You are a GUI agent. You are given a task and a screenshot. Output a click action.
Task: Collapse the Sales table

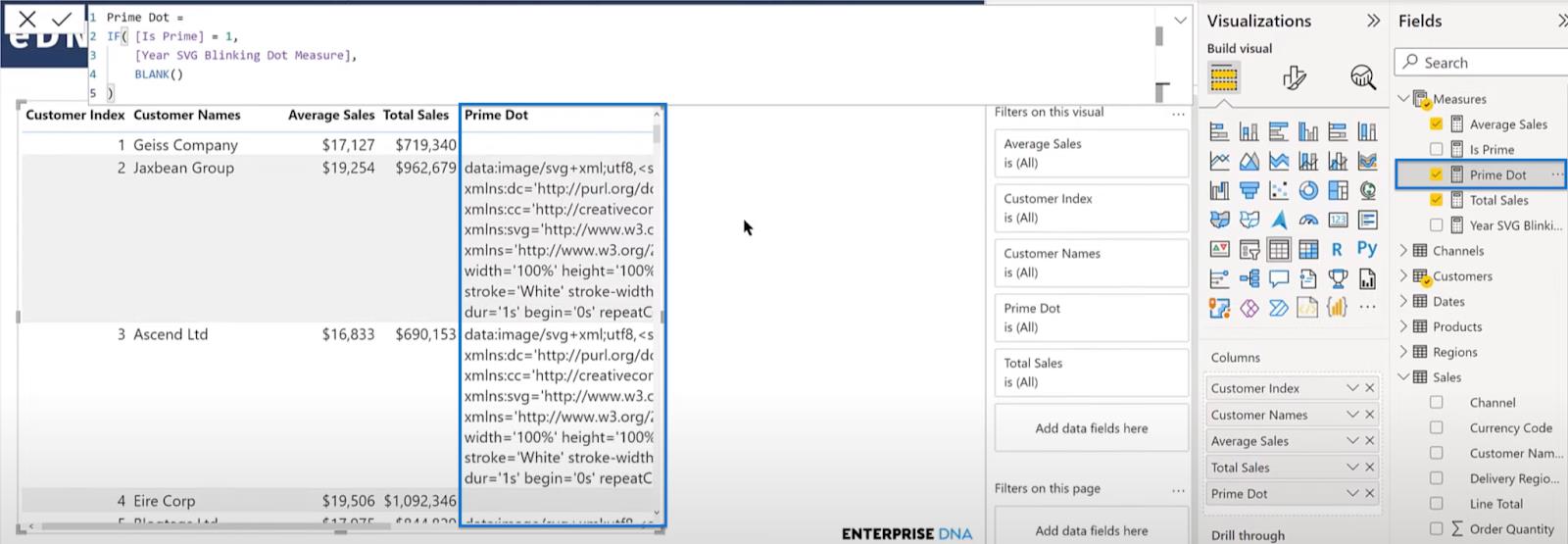pos(1403,377)
